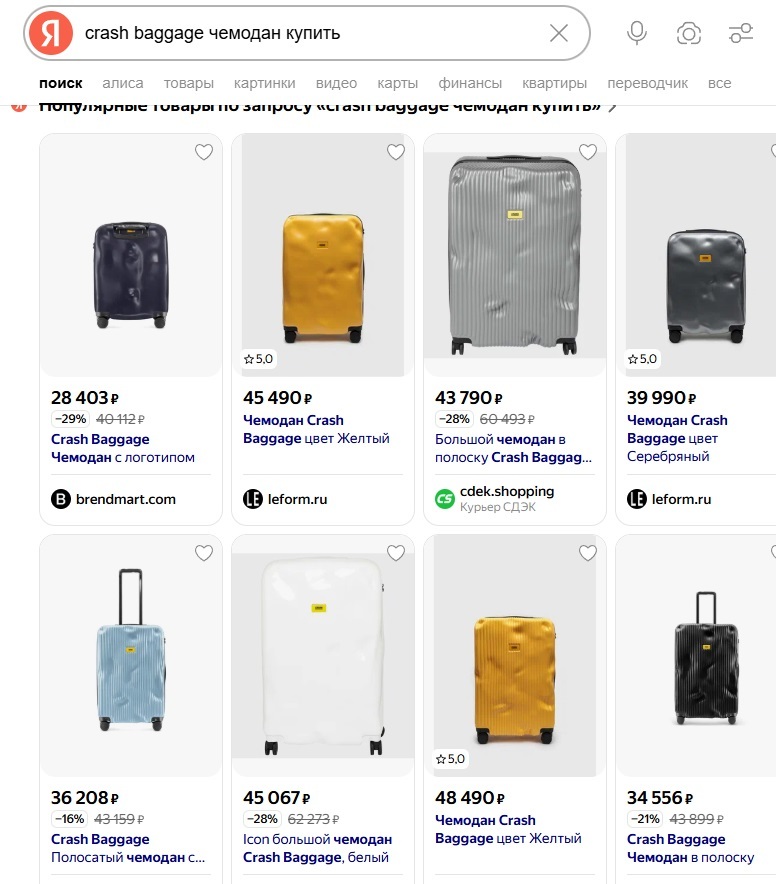This screenshot has width=776, height=884.
Task: Favorite the yellow 45 490 ₽ suitcase
Action: coord(396,152)
